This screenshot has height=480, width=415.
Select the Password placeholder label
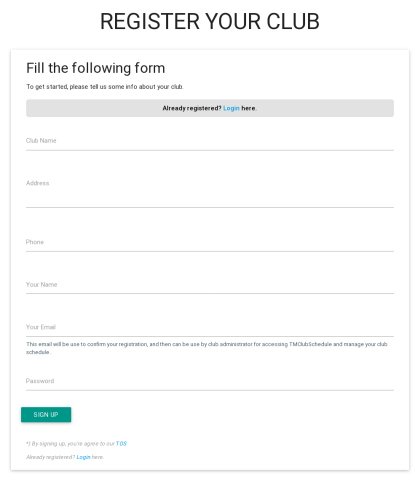(x=40, y=381)
